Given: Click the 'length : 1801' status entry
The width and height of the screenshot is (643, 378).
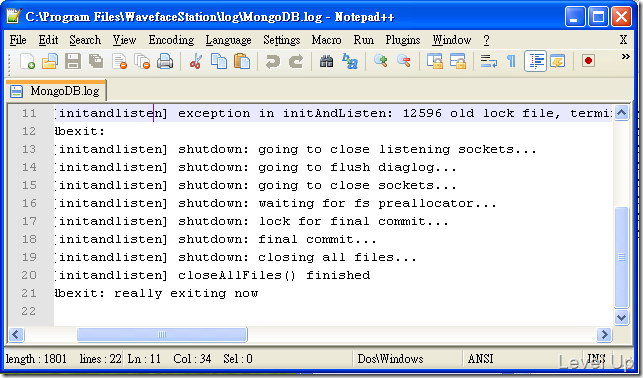Looking at the screenshot, I should (36, 359).
